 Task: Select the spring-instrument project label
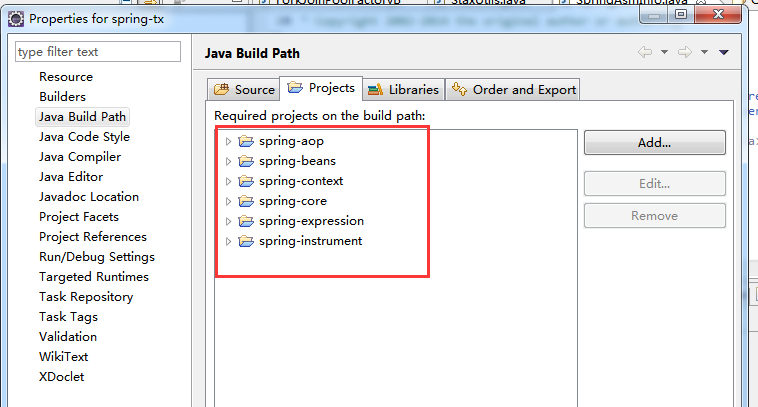[x=310, y=241]
